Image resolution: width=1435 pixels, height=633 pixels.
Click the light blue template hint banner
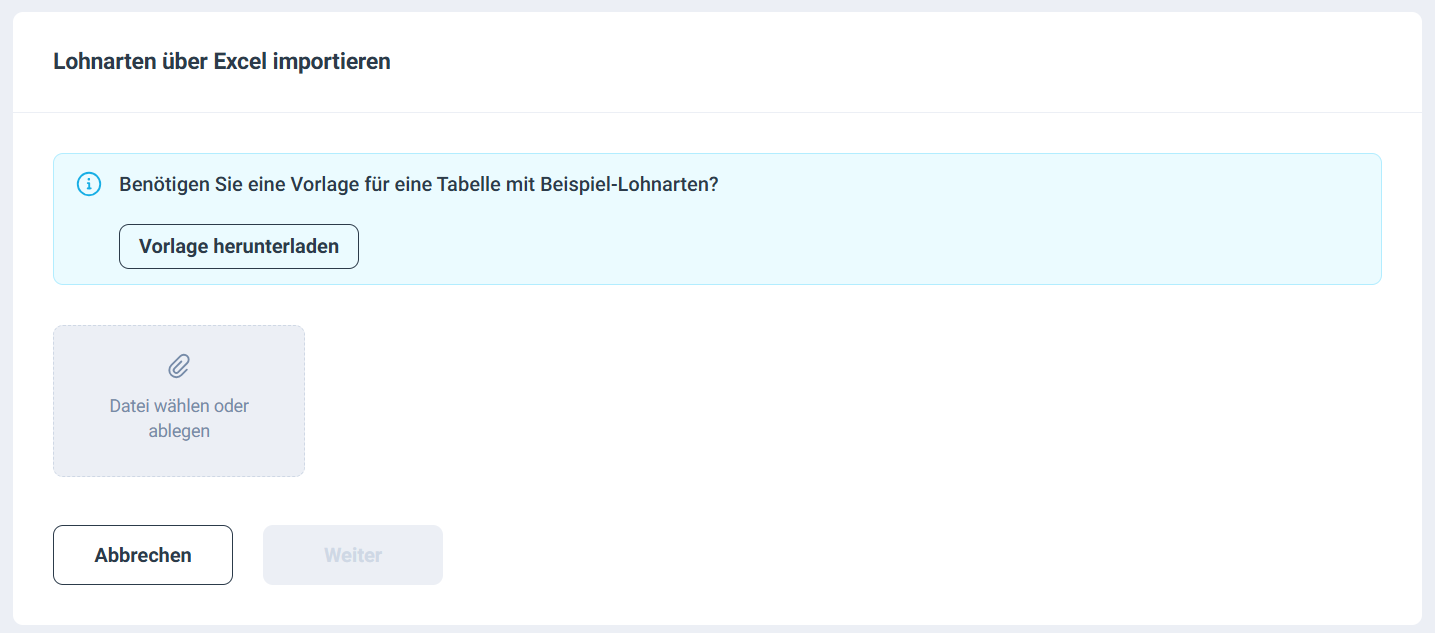(800, 240)
